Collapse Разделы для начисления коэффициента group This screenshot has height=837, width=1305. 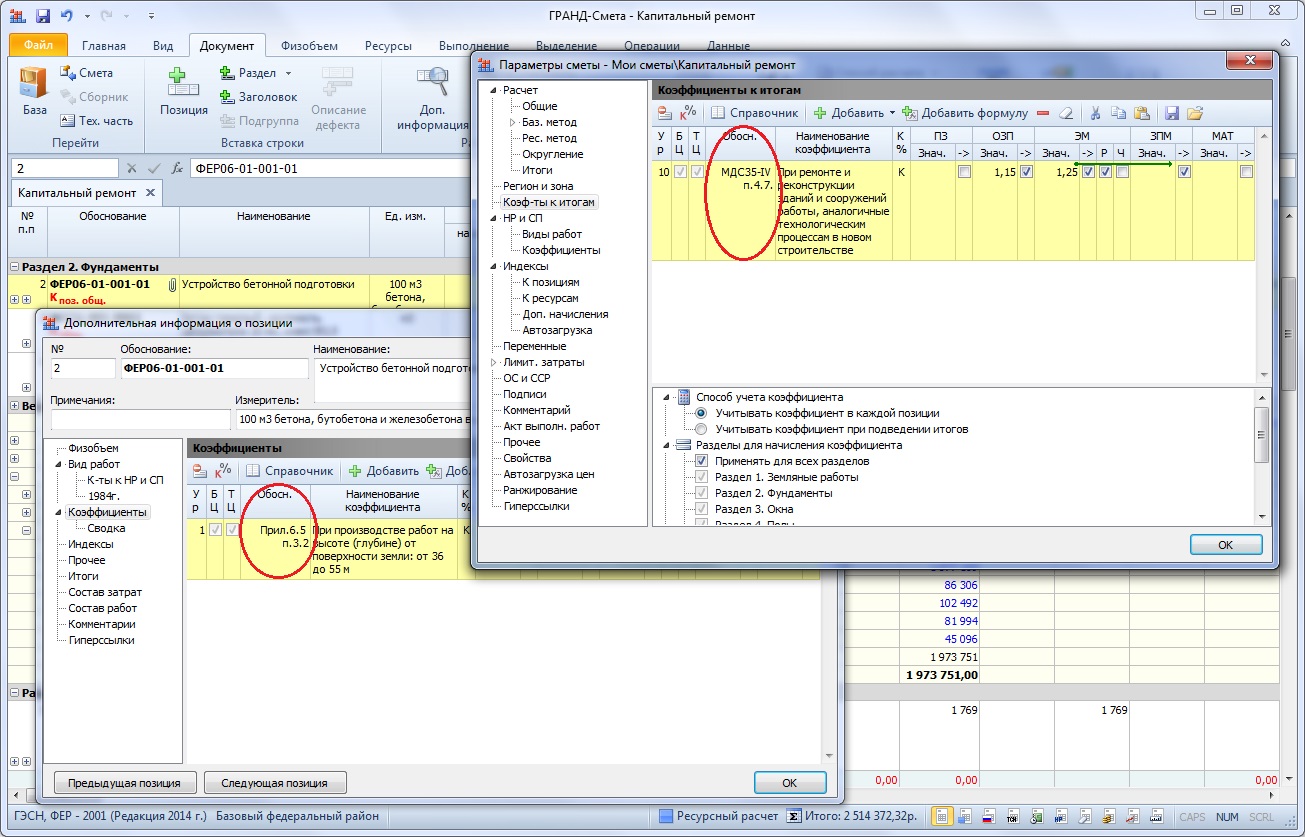click(x=666, y=445)
